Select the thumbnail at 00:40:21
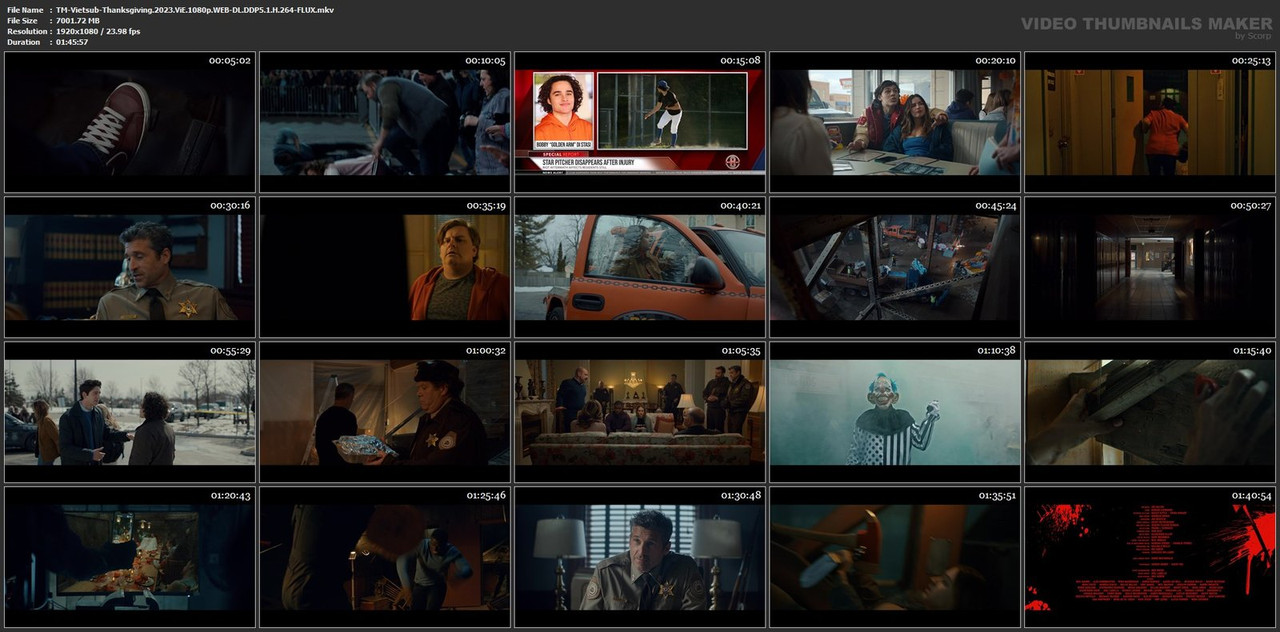The image size is (1280, 632). 640,267
